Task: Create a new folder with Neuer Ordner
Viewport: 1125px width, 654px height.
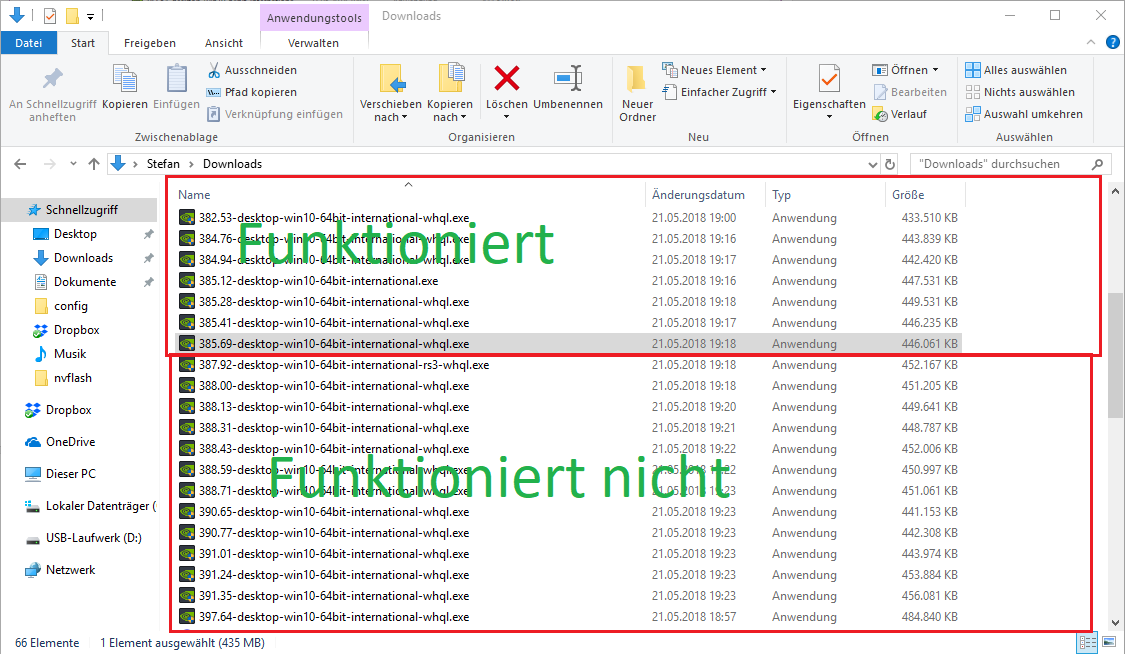Action: click(x=637, y=93)
